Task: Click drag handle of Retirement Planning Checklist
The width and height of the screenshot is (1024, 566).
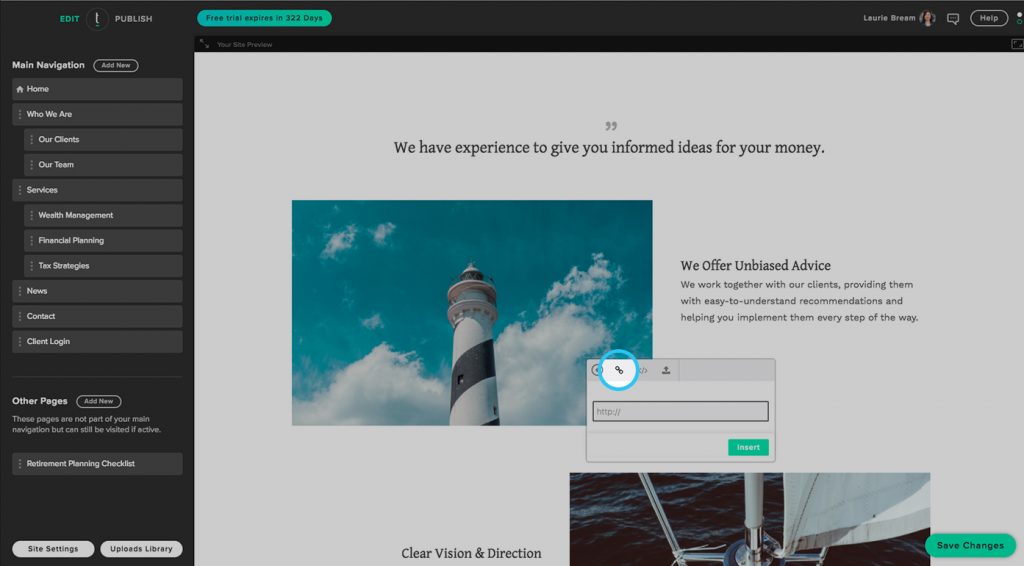Action: (x=20, y=464)
